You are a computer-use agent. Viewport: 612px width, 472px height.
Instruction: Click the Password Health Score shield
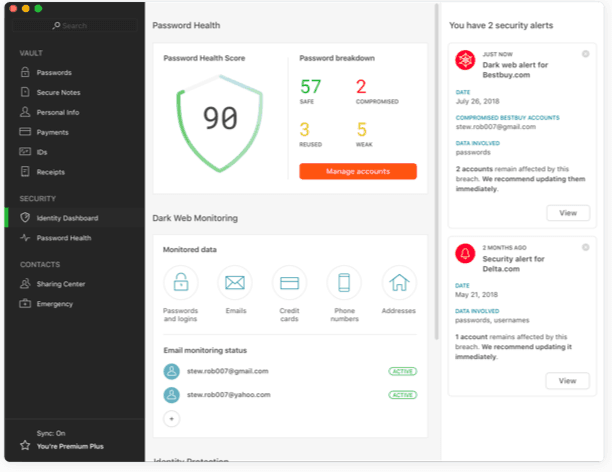click(220, 118)
